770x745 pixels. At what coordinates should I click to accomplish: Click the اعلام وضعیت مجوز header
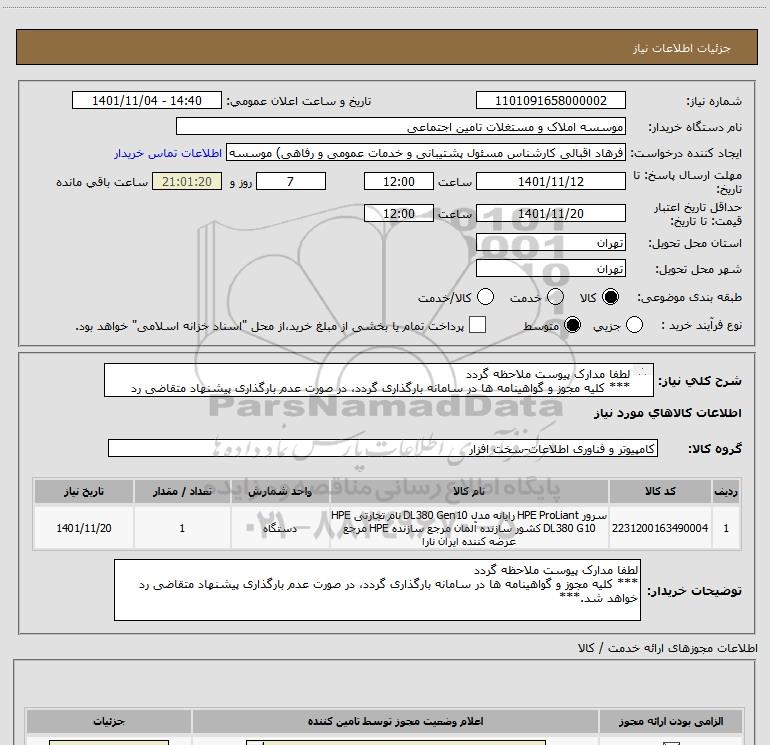pyautogui.click(x=395, y=721)
